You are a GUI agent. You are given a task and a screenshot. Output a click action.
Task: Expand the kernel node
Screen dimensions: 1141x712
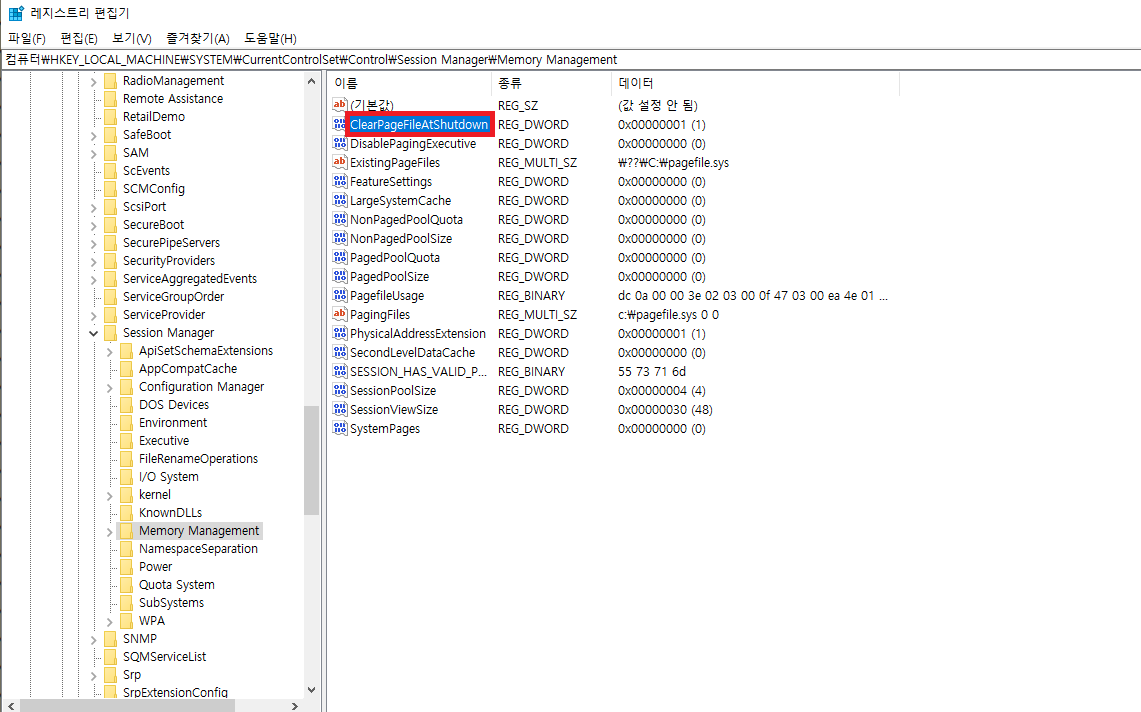(x=109, y=494)
